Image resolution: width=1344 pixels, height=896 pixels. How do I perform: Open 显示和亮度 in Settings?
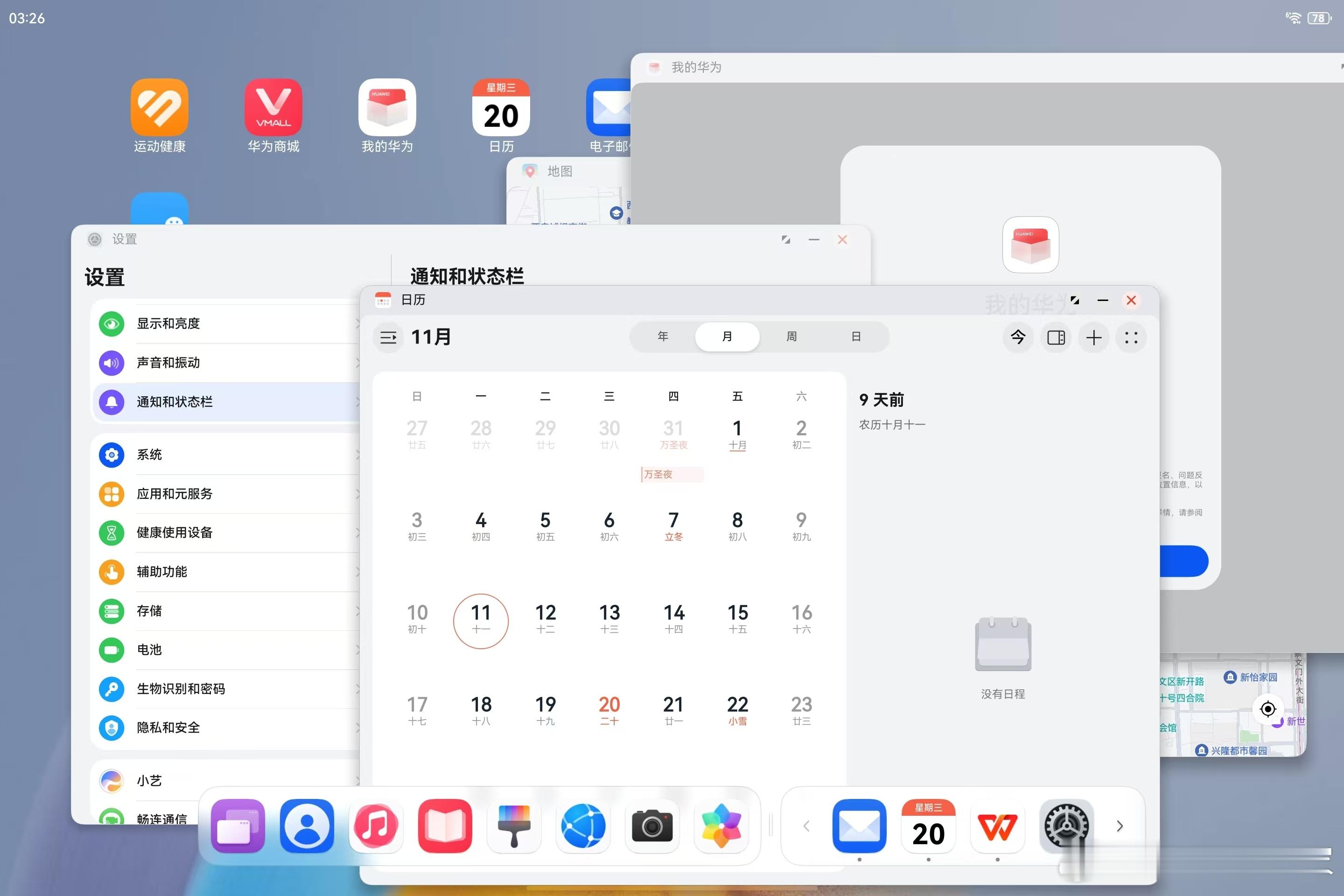[226, 323]
